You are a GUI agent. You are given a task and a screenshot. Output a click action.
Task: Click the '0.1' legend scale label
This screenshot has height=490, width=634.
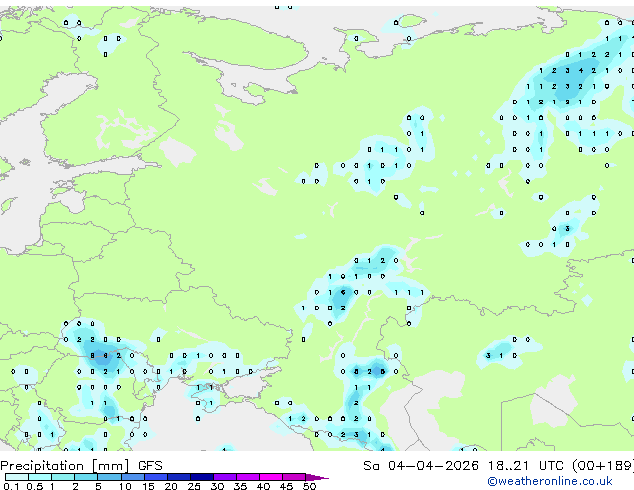[x=11, y=486]
